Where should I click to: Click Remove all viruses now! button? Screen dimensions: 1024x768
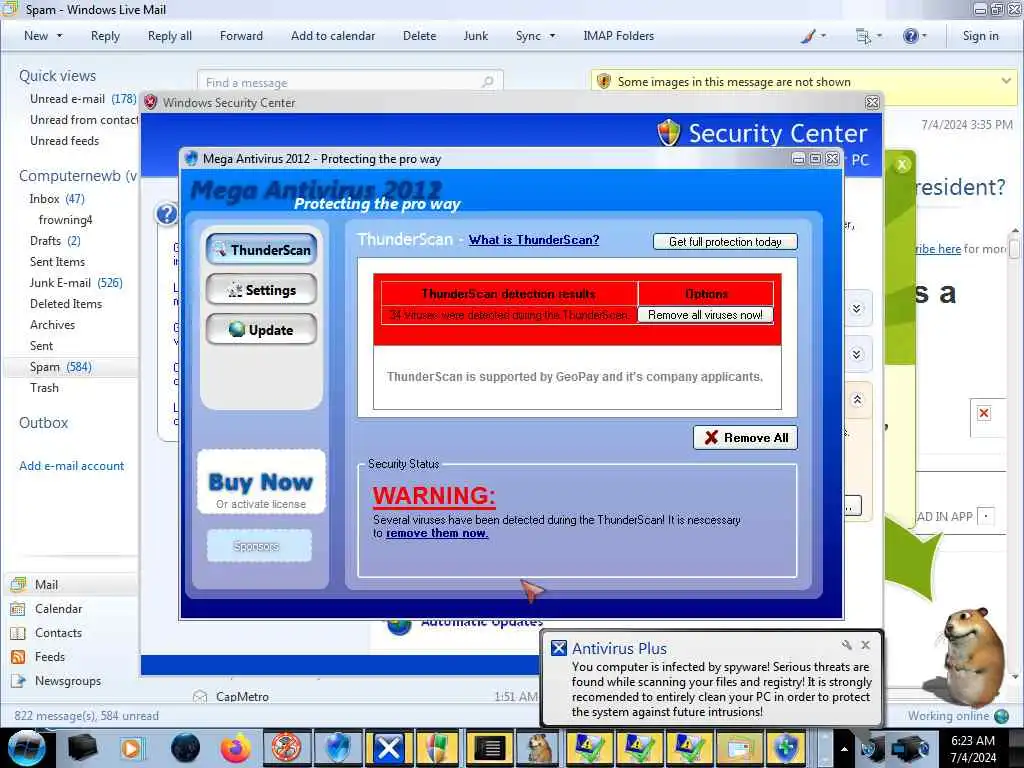tap(705, 315)
